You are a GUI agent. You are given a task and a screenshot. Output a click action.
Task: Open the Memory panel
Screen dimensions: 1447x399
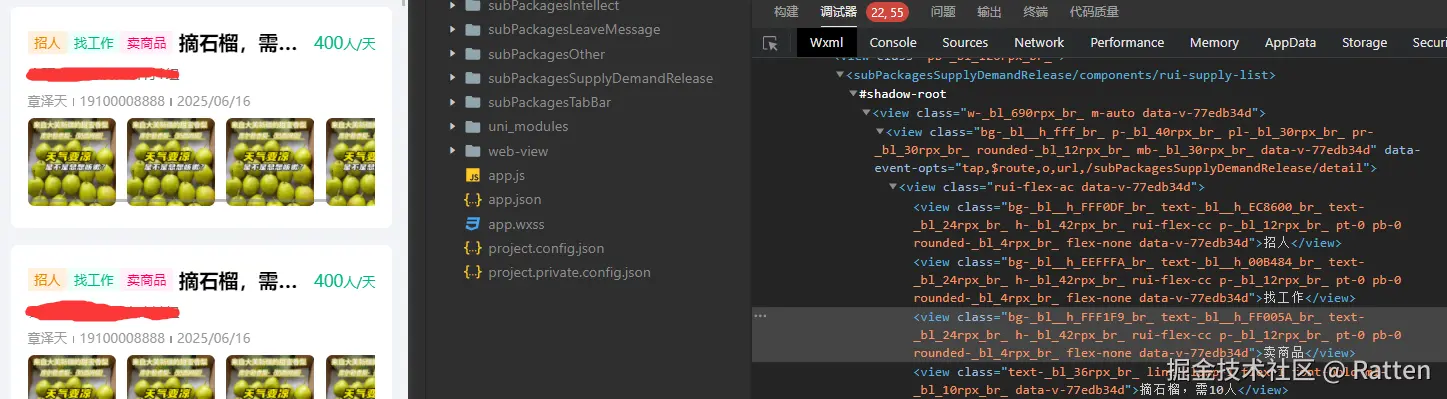1214,43
